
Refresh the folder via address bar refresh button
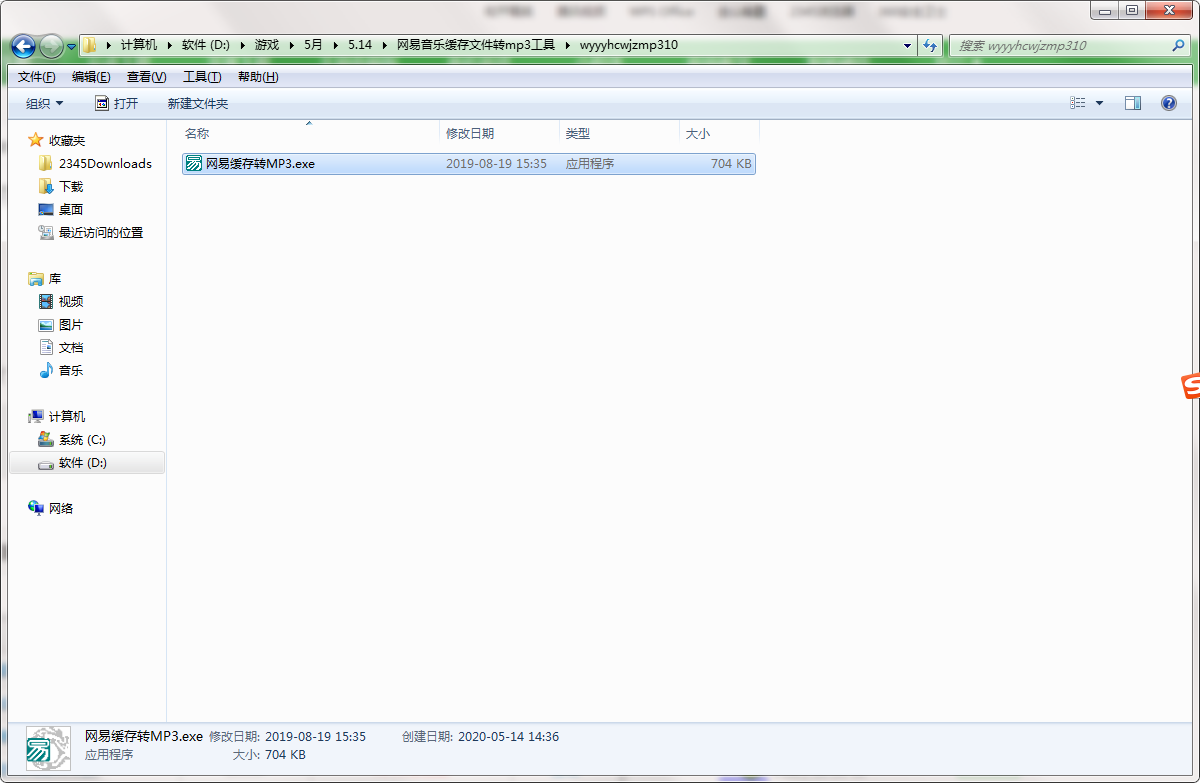(x=931, y=45)
